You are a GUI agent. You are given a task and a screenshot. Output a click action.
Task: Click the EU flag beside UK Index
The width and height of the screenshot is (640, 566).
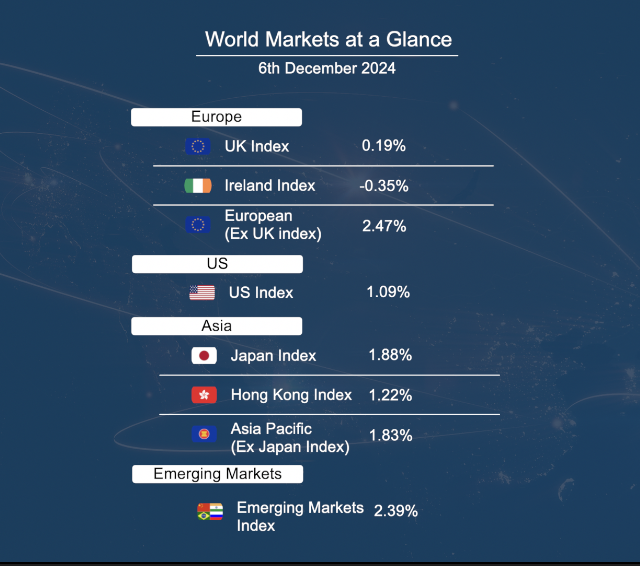point(198,146)
